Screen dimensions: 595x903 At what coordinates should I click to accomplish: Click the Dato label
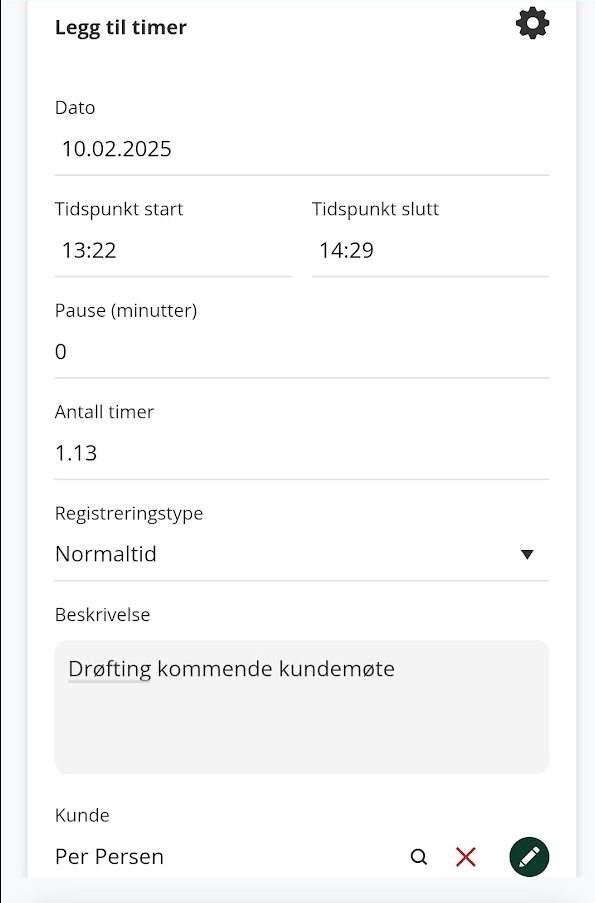point(75,108)
